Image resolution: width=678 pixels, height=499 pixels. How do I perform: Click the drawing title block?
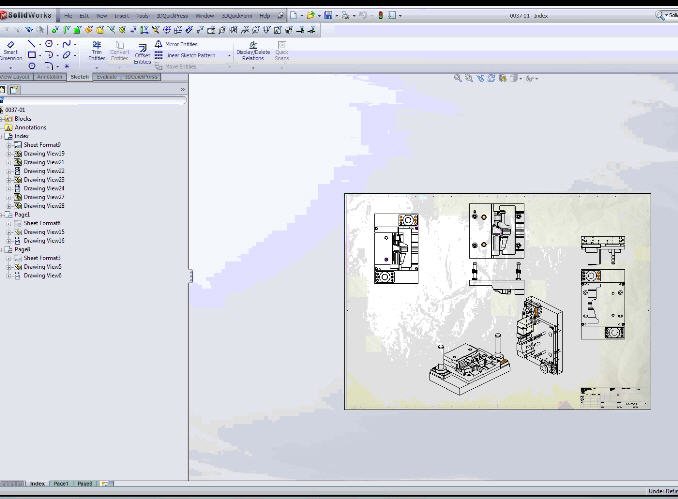coord(614,397)
